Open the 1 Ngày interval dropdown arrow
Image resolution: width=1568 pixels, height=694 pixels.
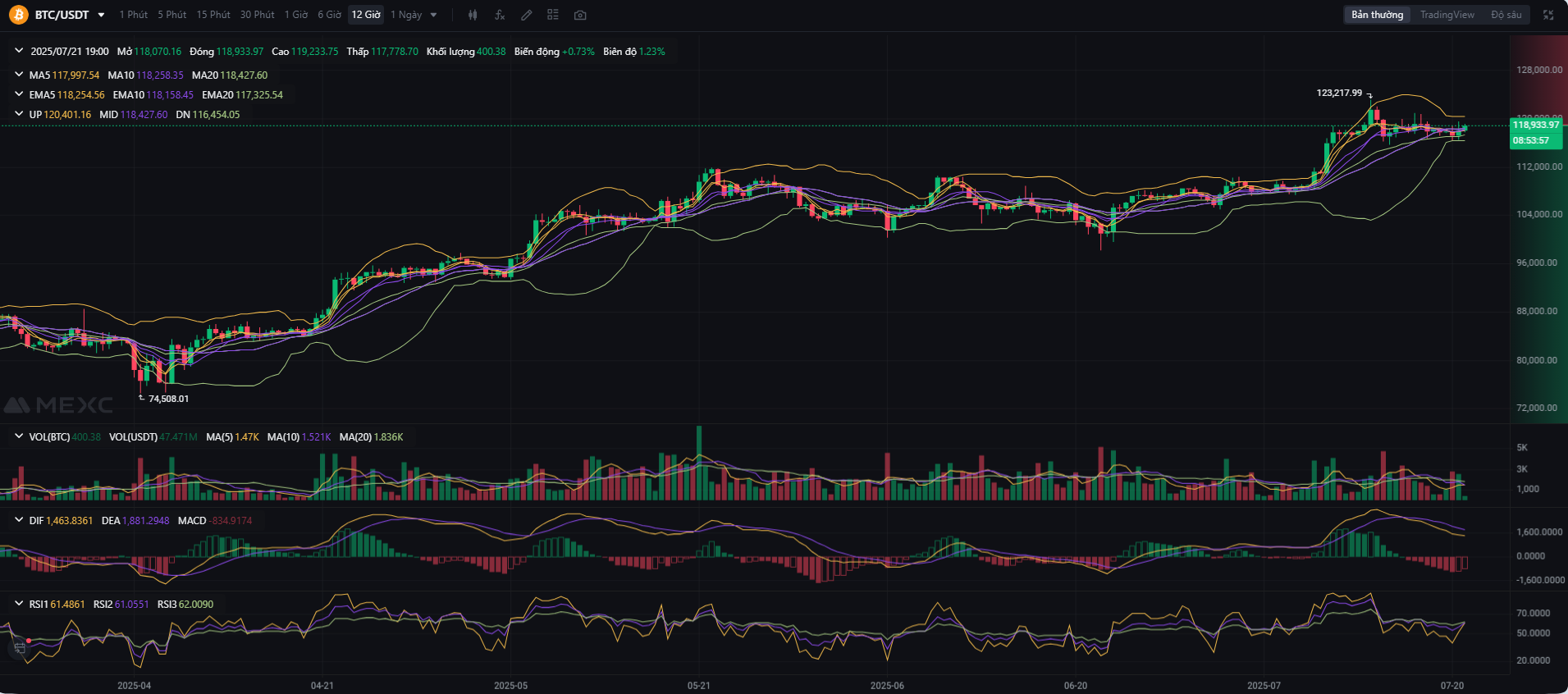click(433, 15)
